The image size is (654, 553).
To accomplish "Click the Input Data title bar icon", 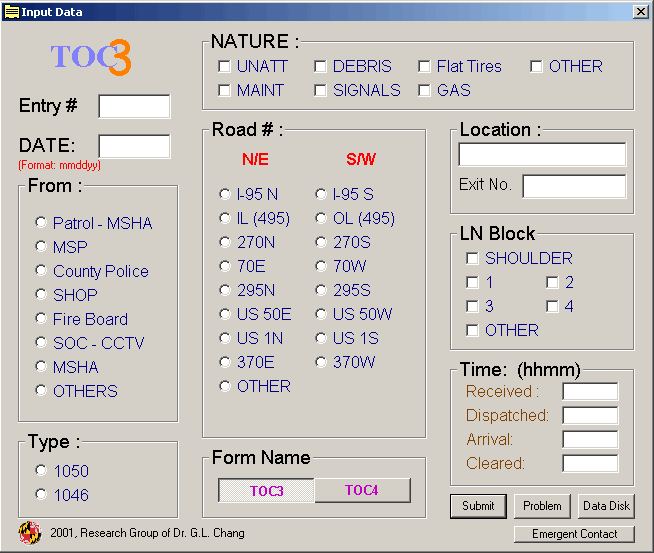I will pos(11,12).
